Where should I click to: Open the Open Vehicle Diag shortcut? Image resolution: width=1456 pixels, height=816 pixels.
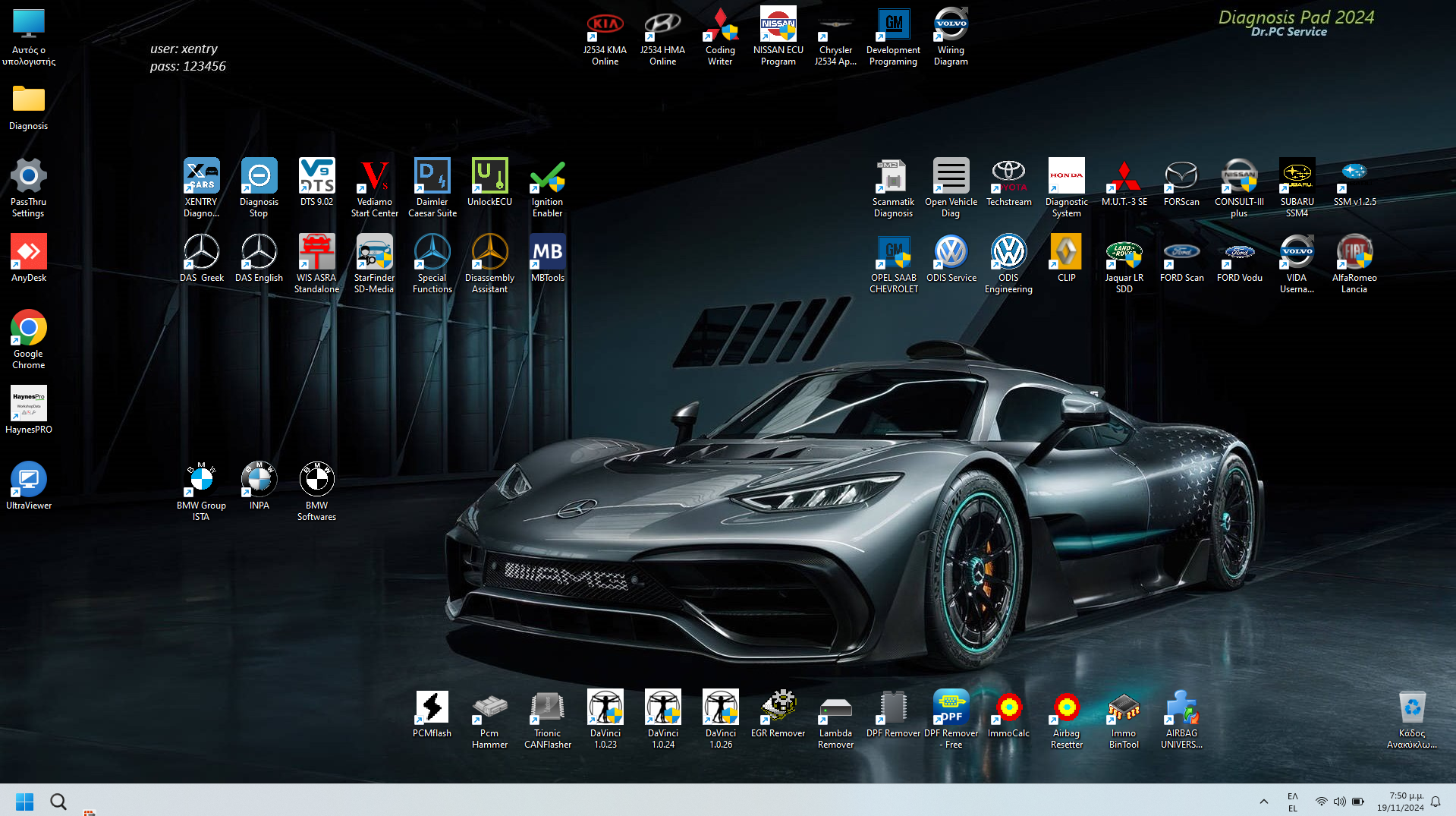(x=951, y=187)
